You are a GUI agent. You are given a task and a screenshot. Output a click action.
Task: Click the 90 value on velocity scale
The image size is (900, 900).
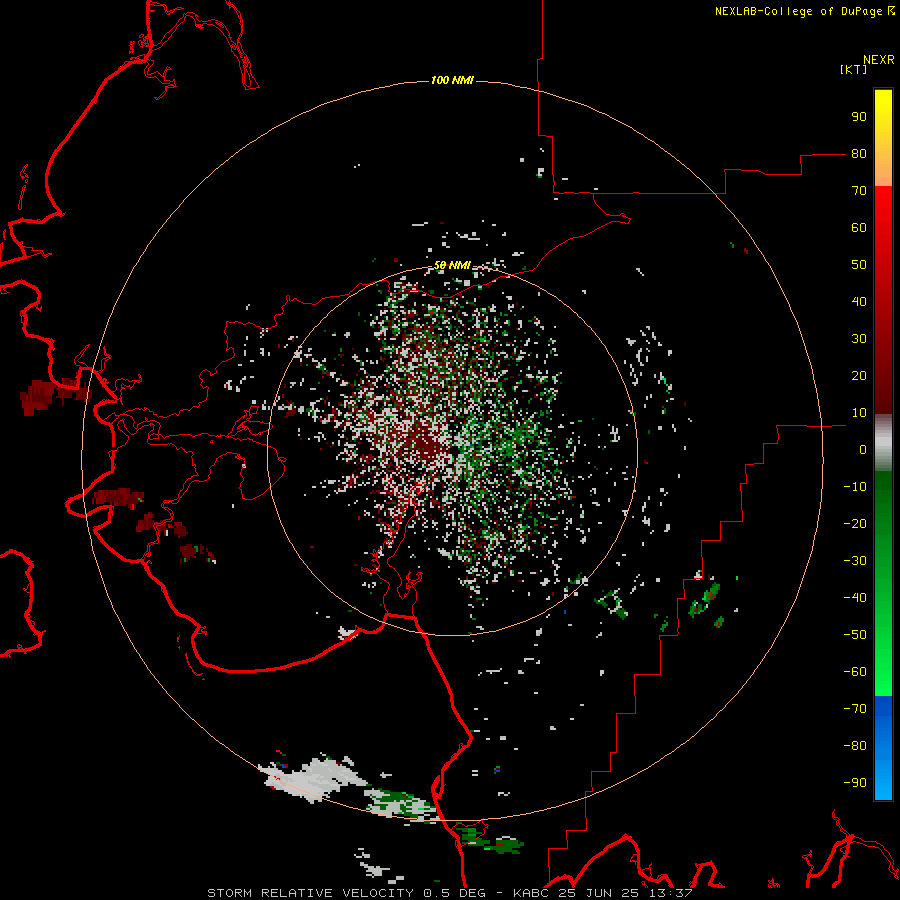tap(859, 117)
